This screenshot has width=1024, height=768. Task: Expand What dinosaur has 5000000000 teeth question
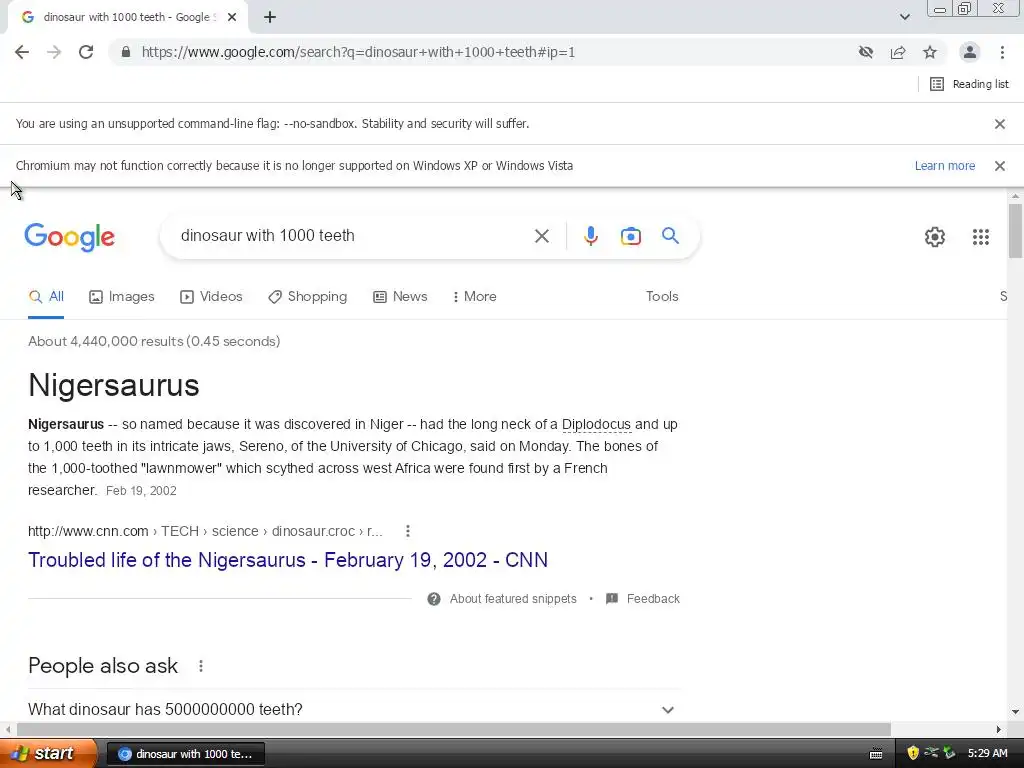coord(355,709)
